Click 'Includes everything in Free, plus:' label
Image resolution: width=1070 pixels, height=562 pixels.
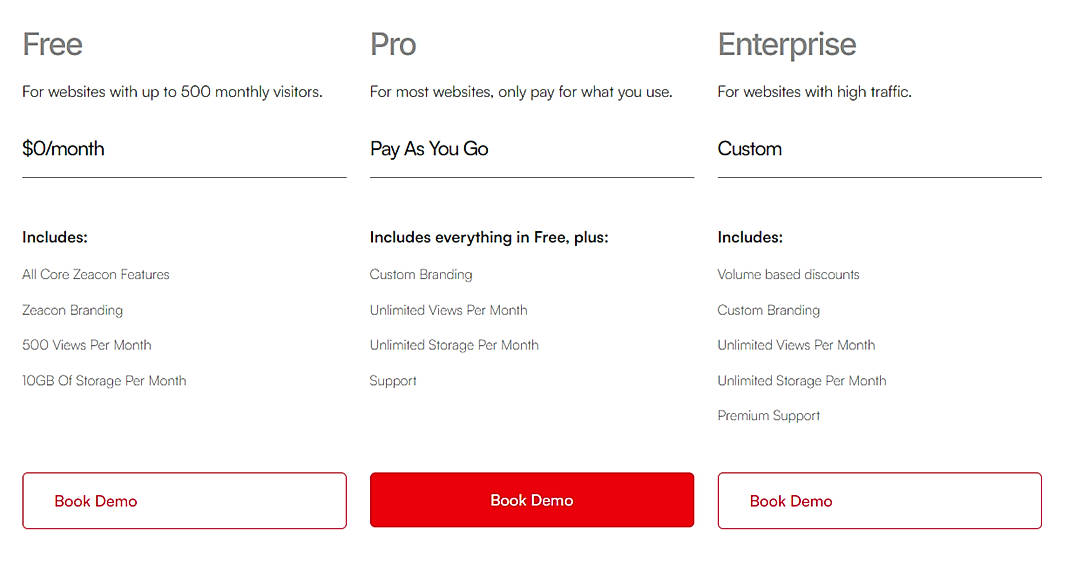click(489, 237)
